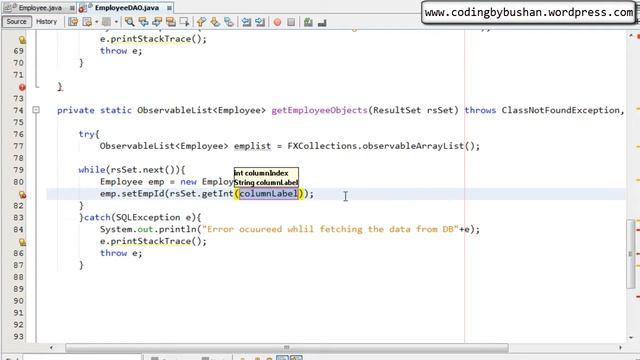
Task: Click 'FXCollections' on line 77
Action: (322, 146)
